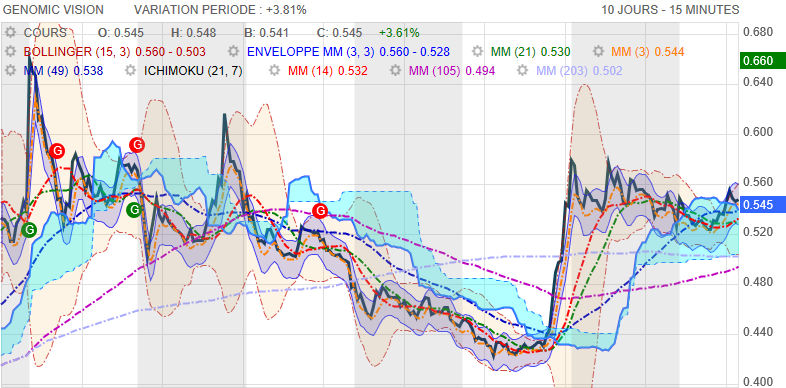Click the COURS legend label
786x388 pixels.
pos(45,33)
